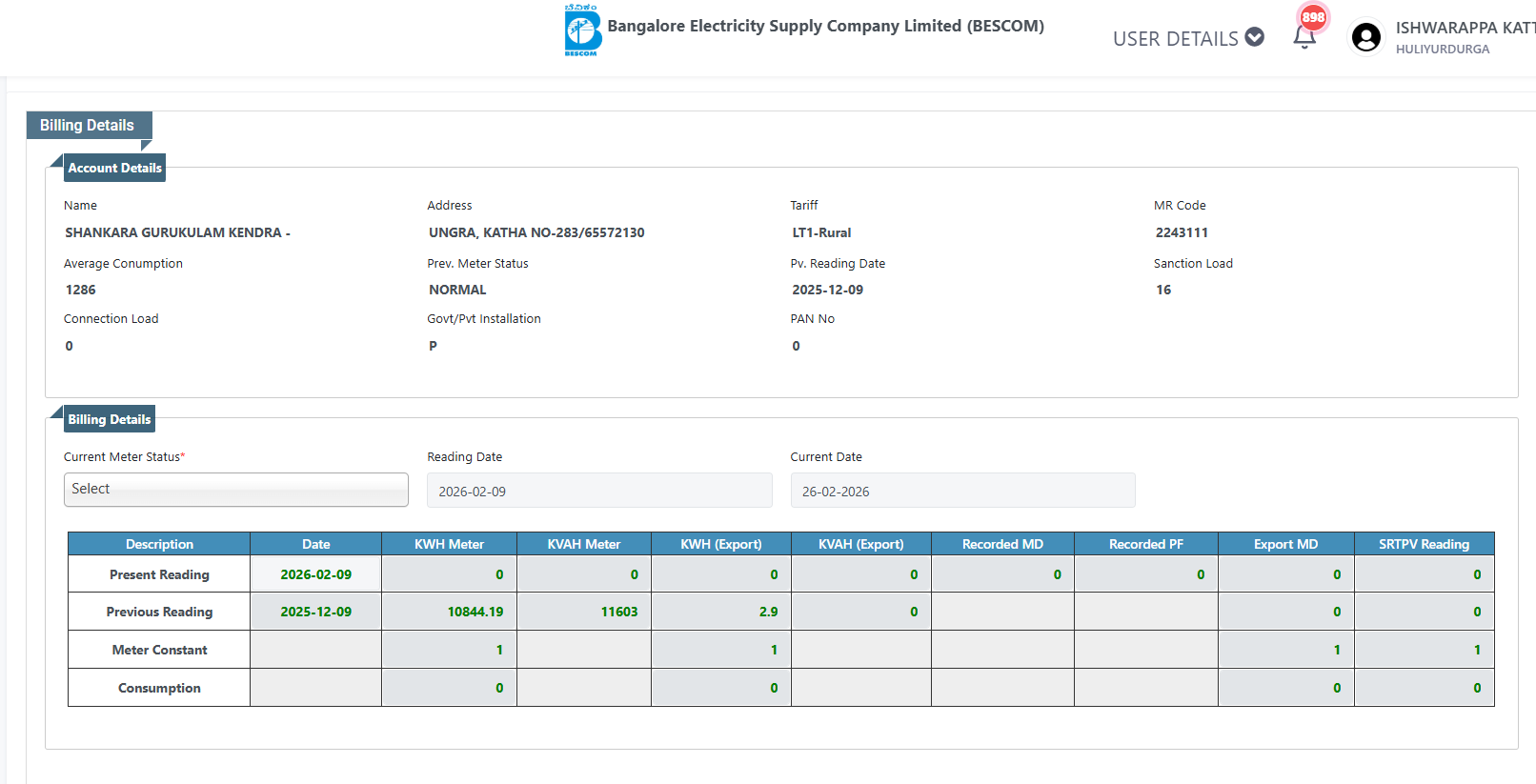
Task: Click the USER DETAILS chevron arrow icon
Action: [x=1255, y=37]
